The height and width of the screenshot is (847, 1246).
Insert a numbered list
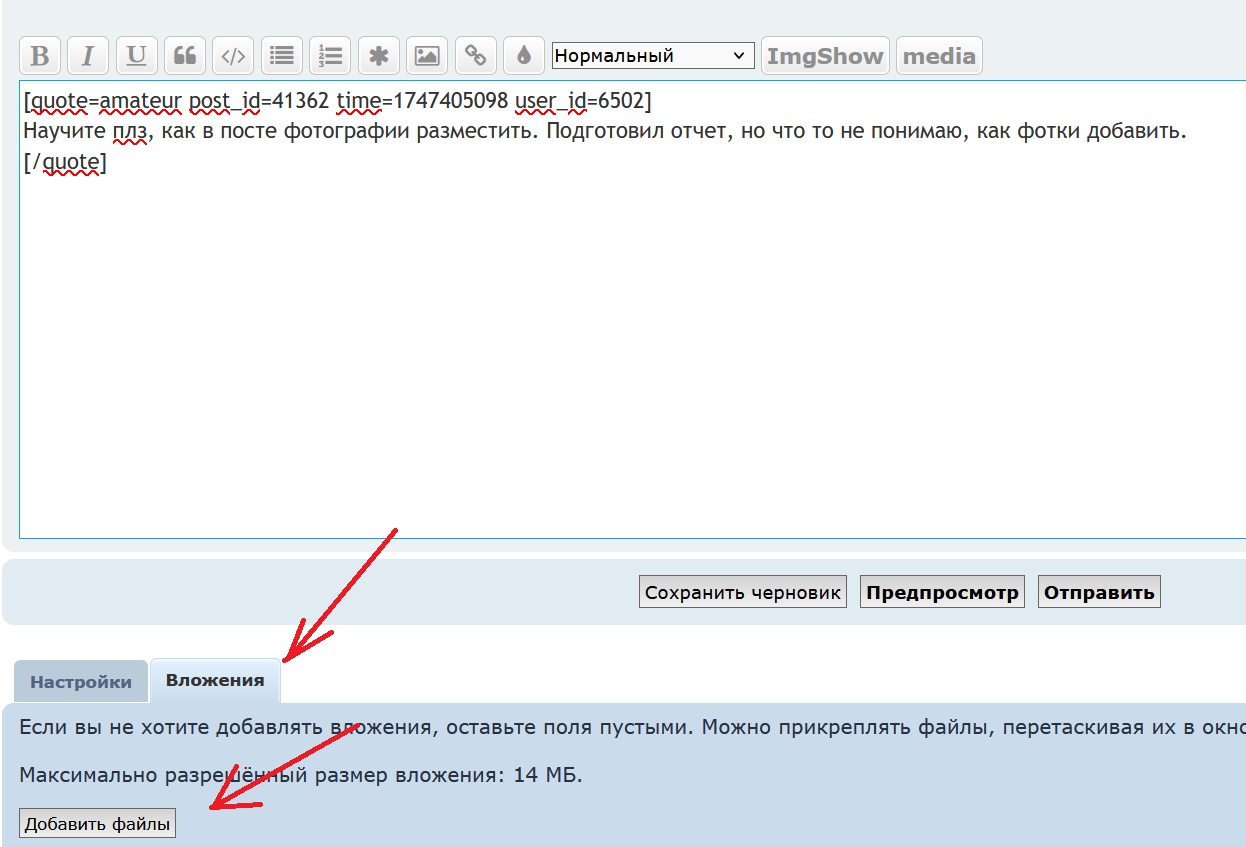click(x=330, y=56)
